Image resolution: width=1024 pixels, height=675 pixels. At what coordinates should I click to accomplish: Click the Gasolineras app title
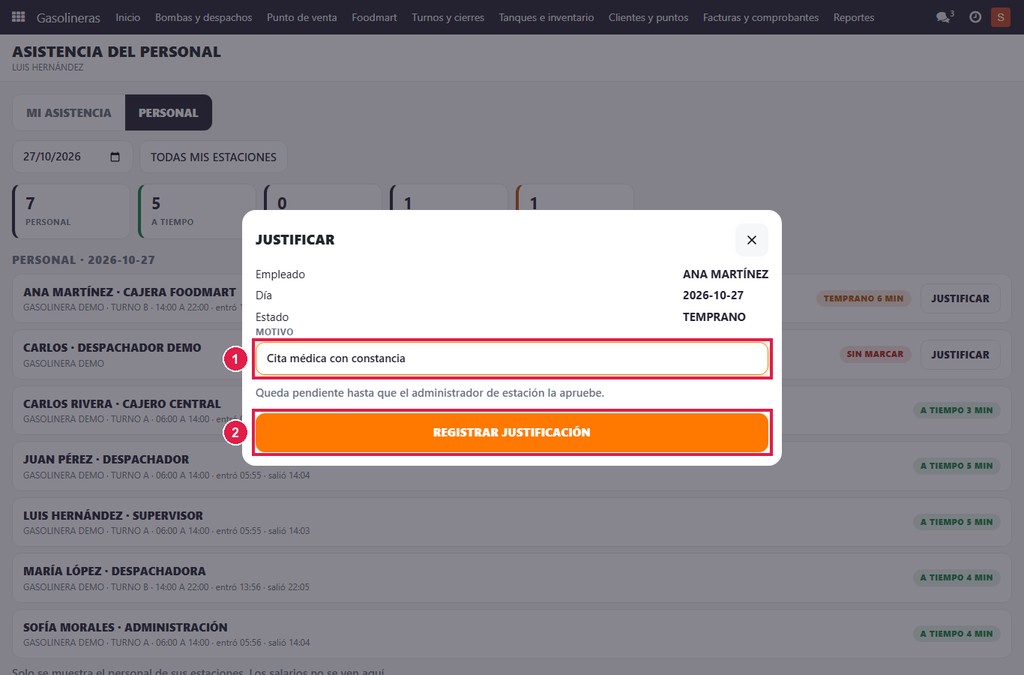coord(69,18)
